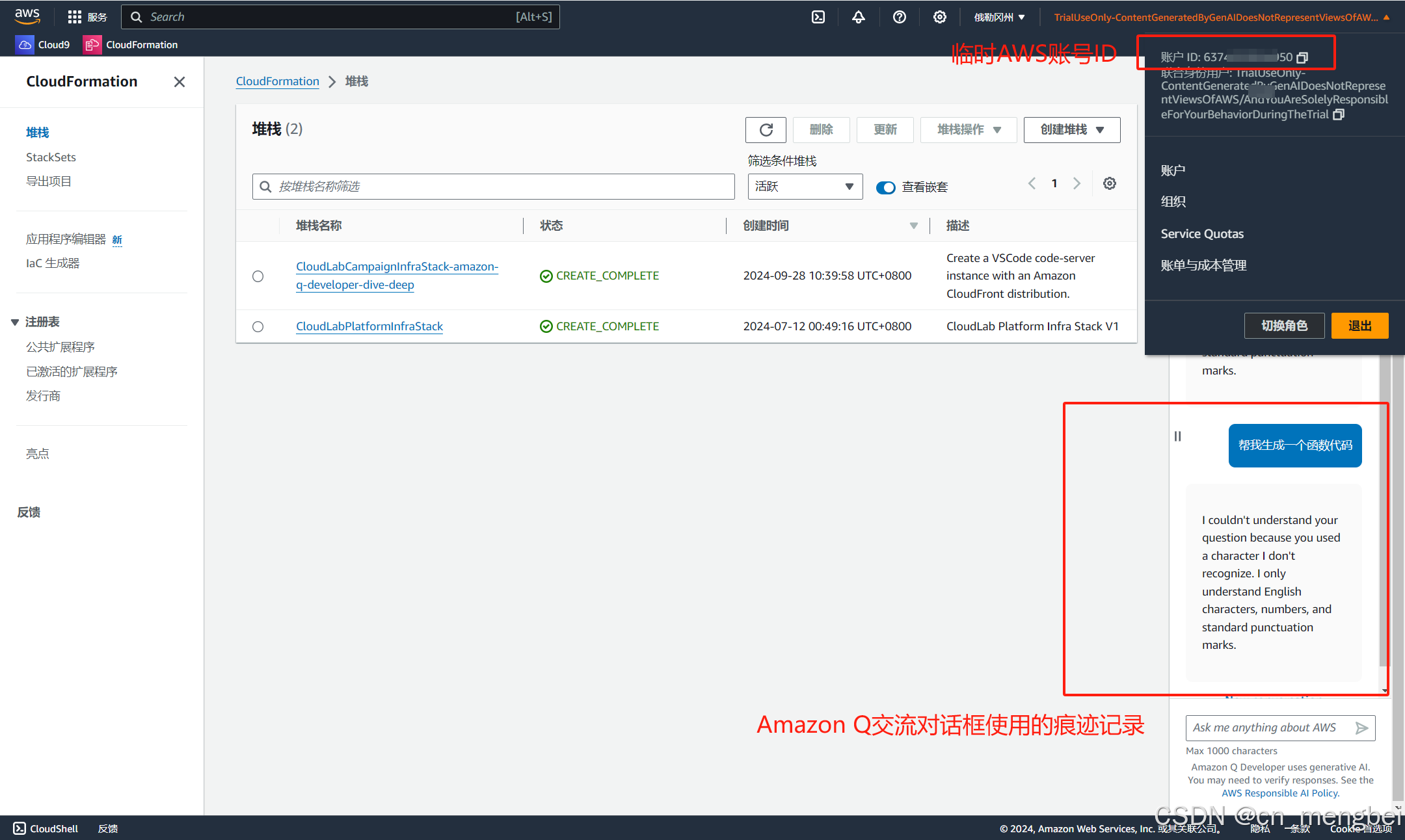Open Feedback link in footer
The image size is (1405, 840).
[x=108, y=828]
